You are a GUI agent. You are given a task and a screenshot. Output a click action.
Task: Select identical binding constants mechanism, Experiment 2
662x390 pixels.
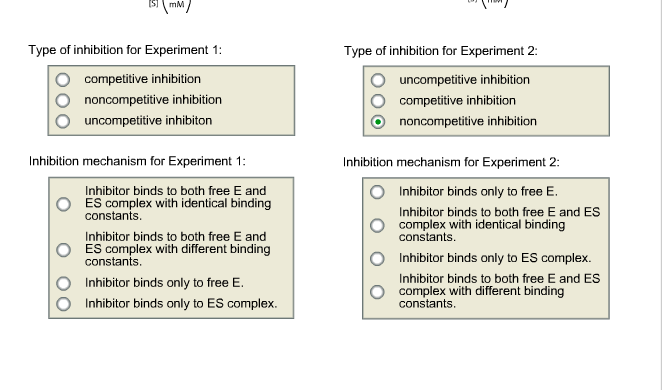[x=377, y=225]
